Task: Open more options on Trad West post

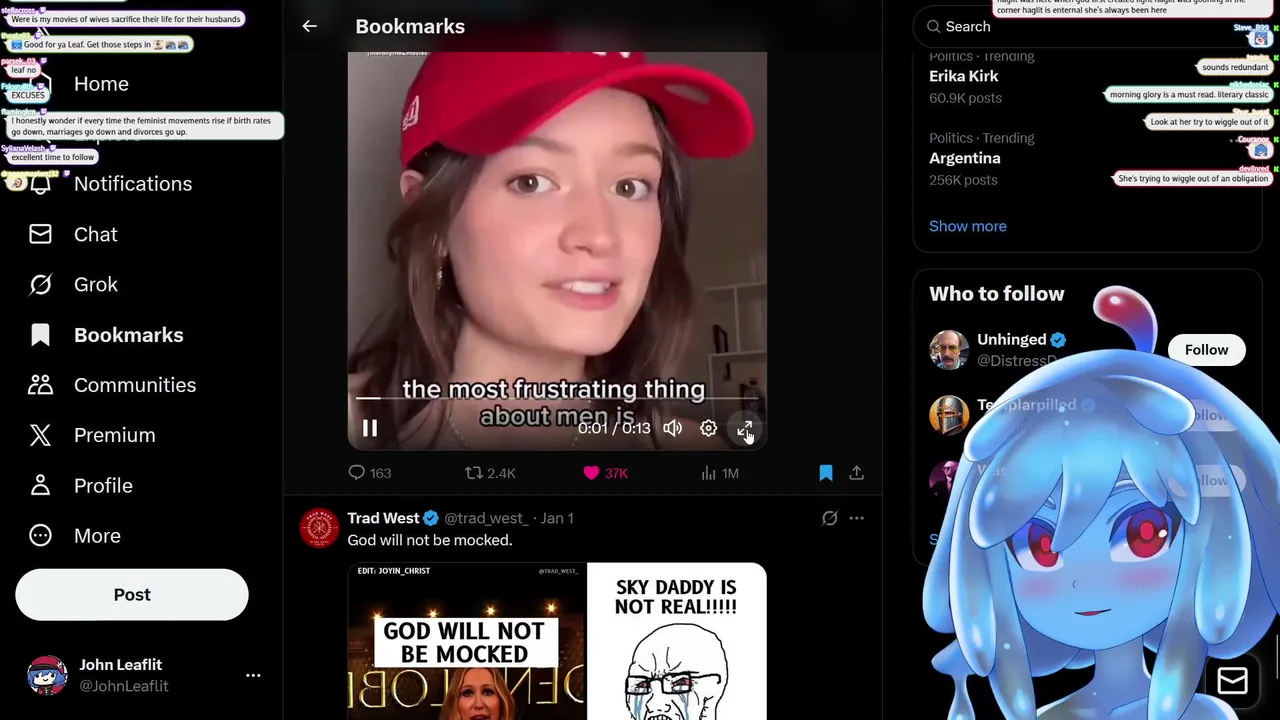Action: point(857,518)
